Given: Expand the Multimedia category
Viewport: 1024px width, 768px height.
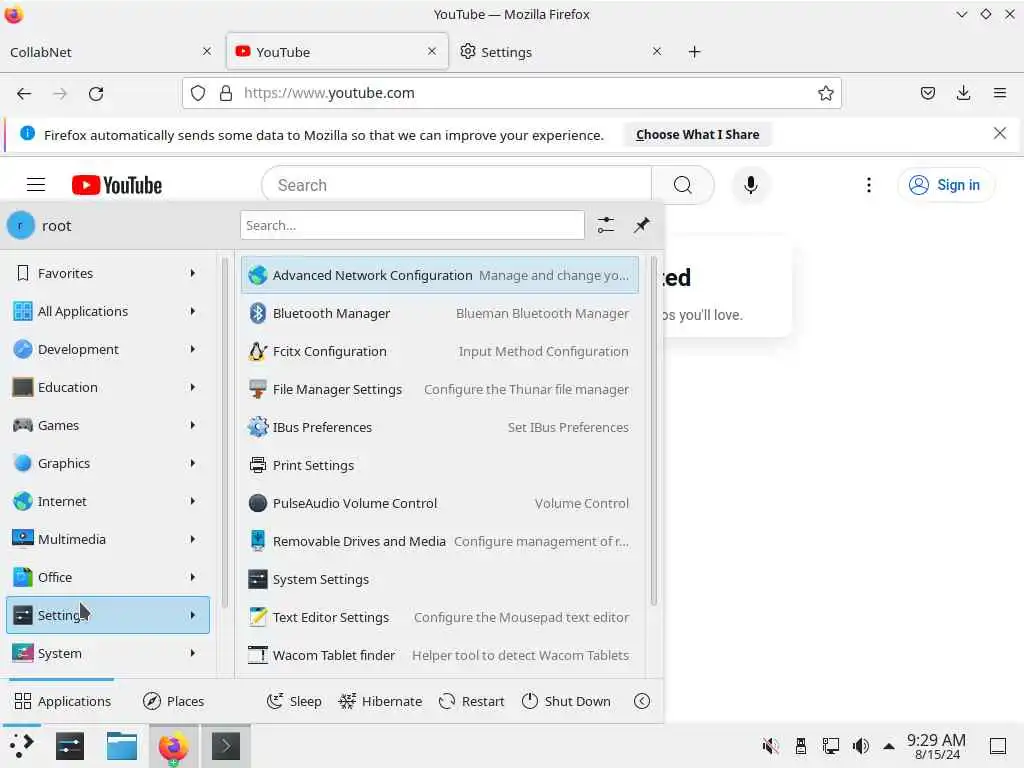Looking at the screenshot, I should tap(108, 539).
